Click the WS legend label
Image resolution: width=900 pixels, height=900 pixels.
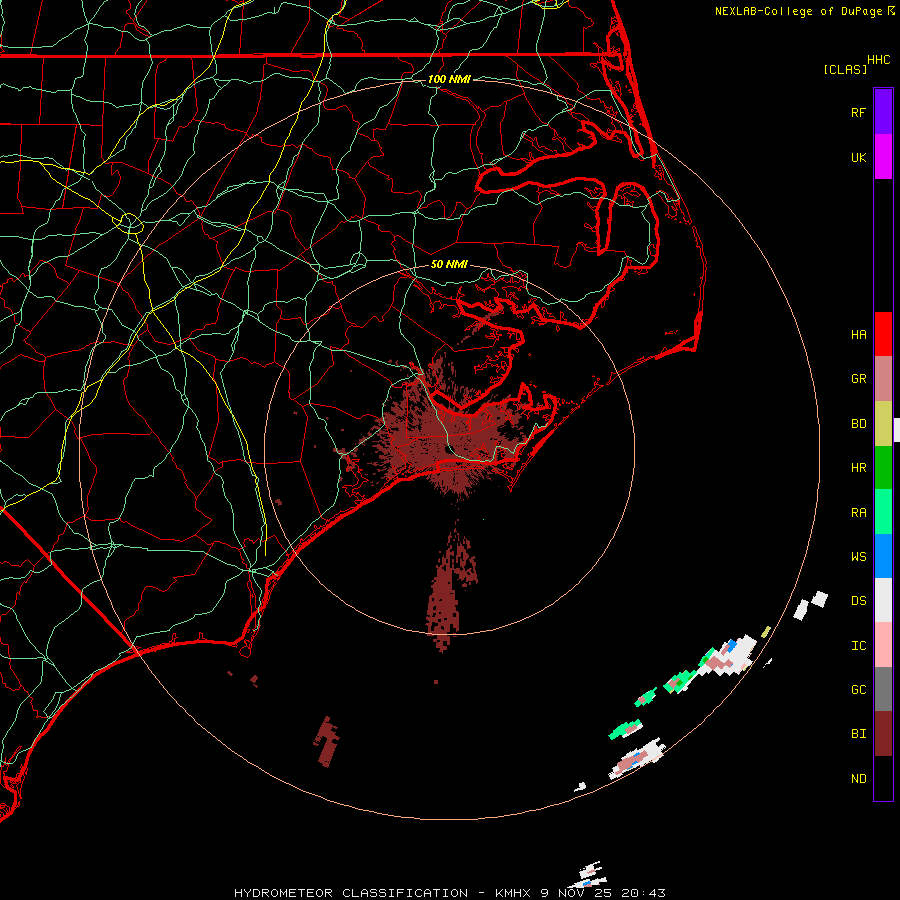[x=858, y=557]
